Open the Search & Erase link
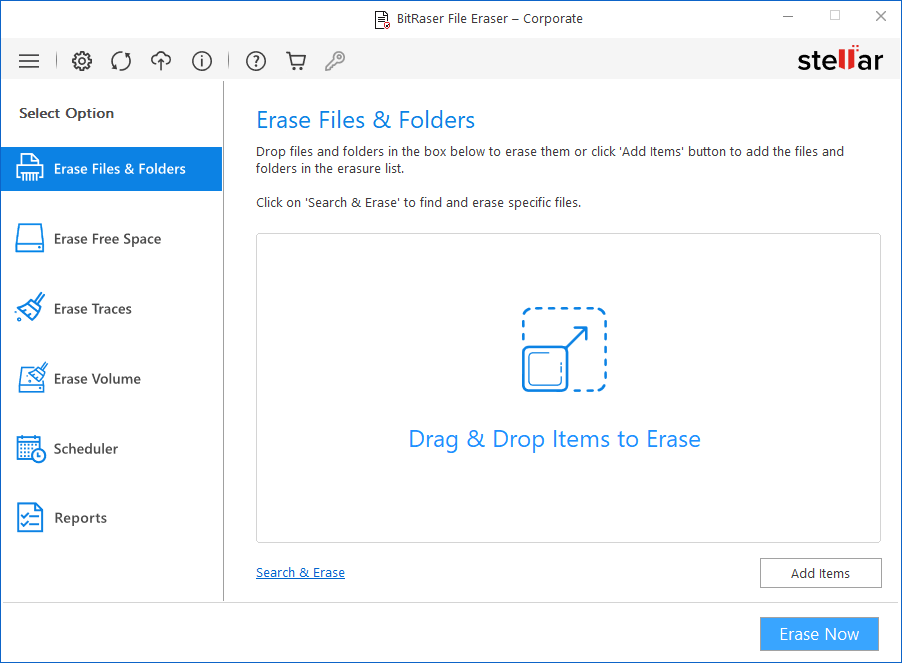The image size is (902, 663). [300, 572]
